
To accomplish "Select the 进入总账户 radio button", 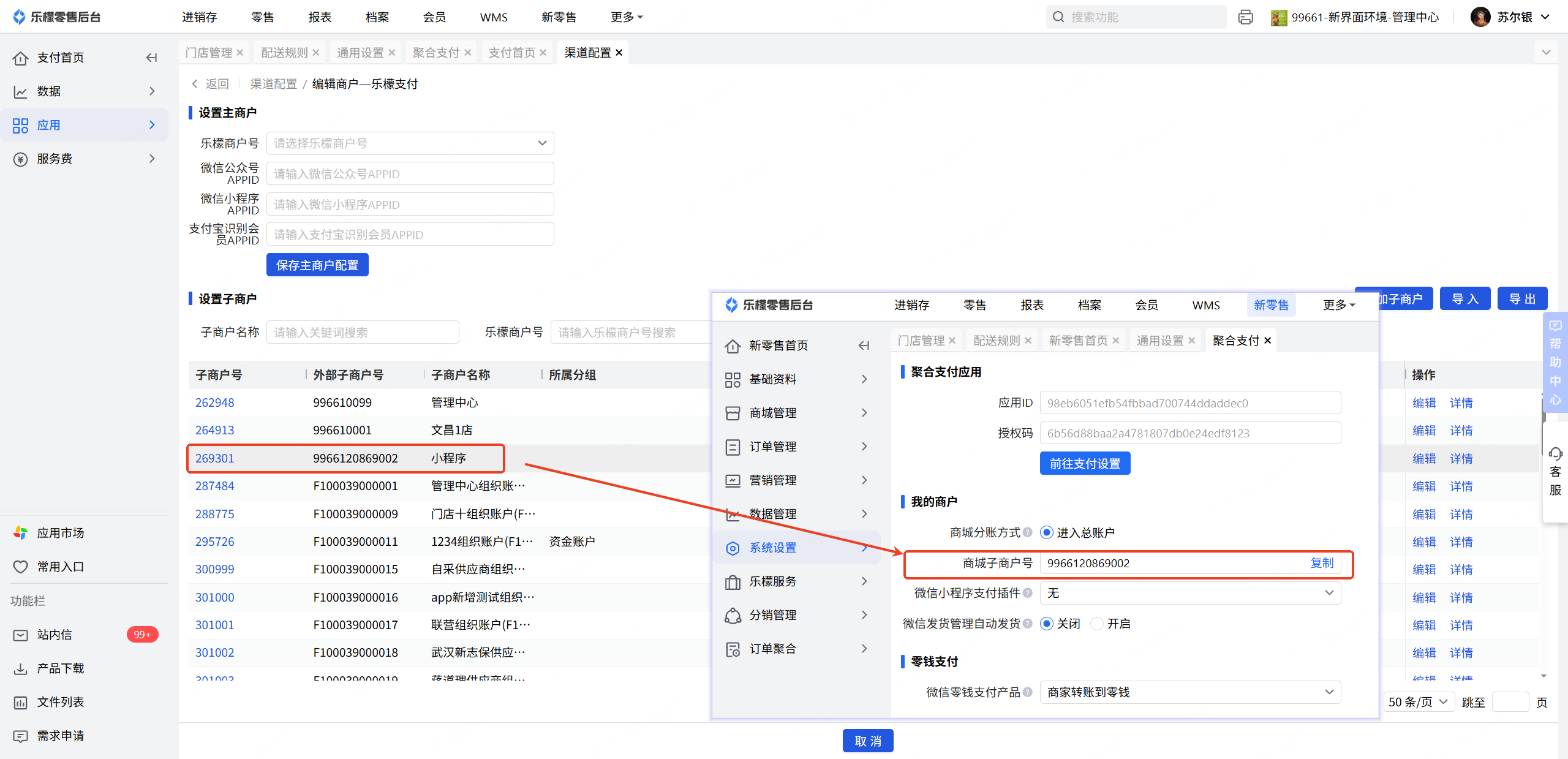I will [x=1047, y=532].
